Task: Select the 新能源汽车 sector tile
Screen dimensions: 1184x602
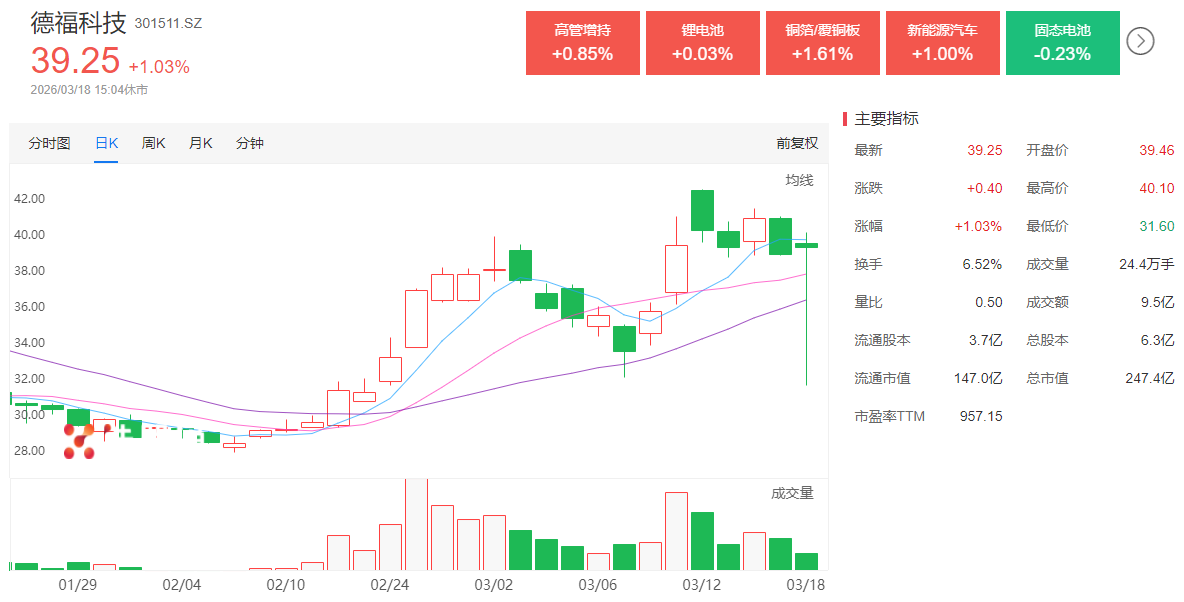Action: click(x=942, y=43)
